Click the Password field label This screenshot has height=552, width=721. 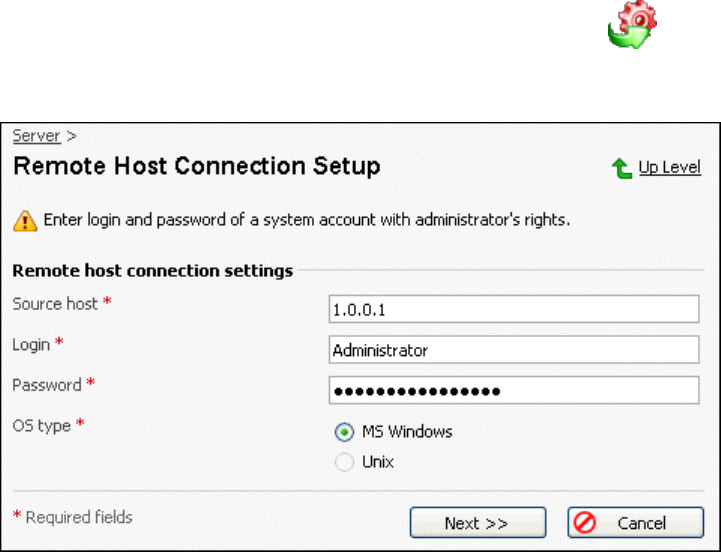coord(46,384)
